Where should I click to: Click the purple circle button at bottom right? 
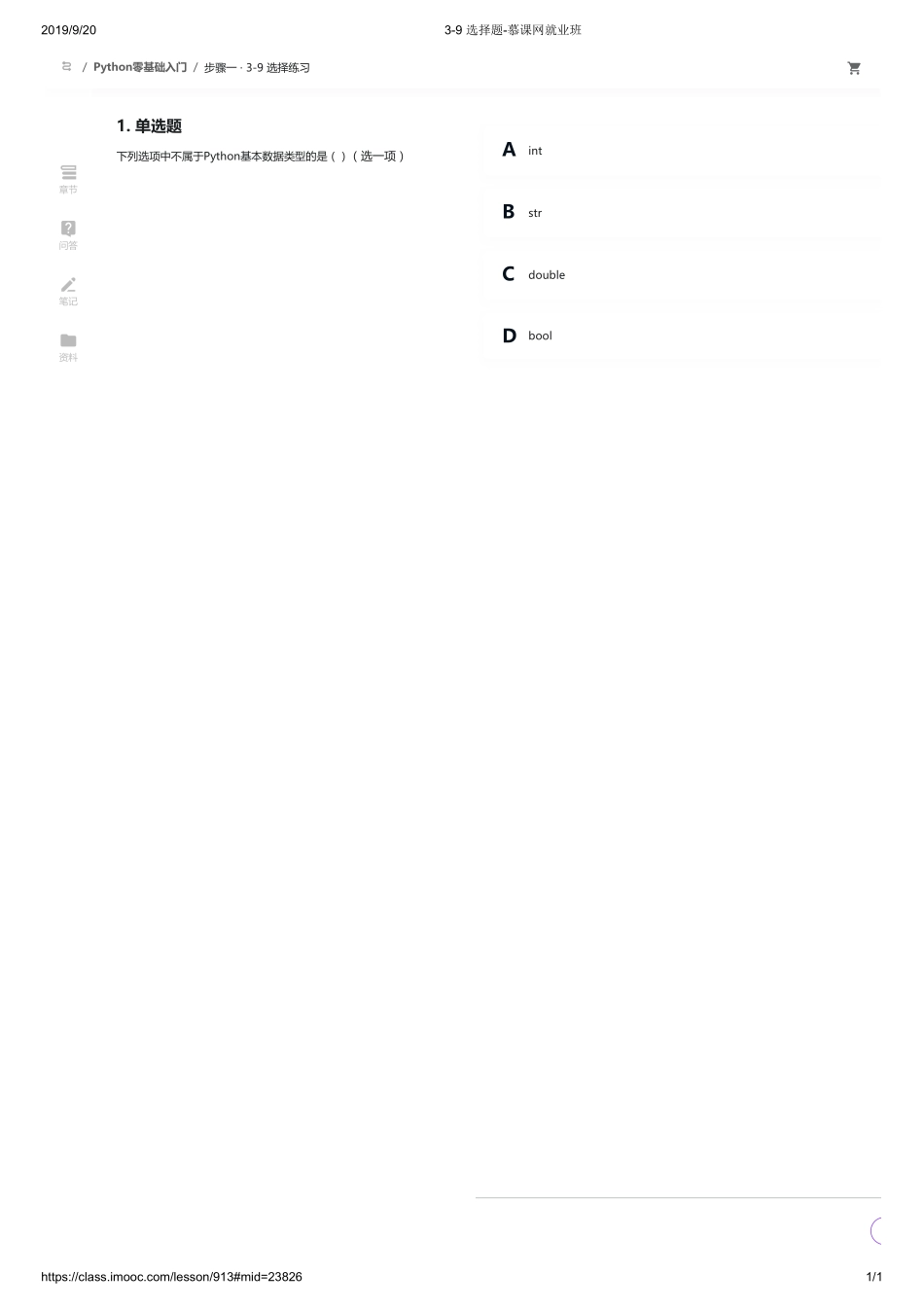coord(875,1231)
